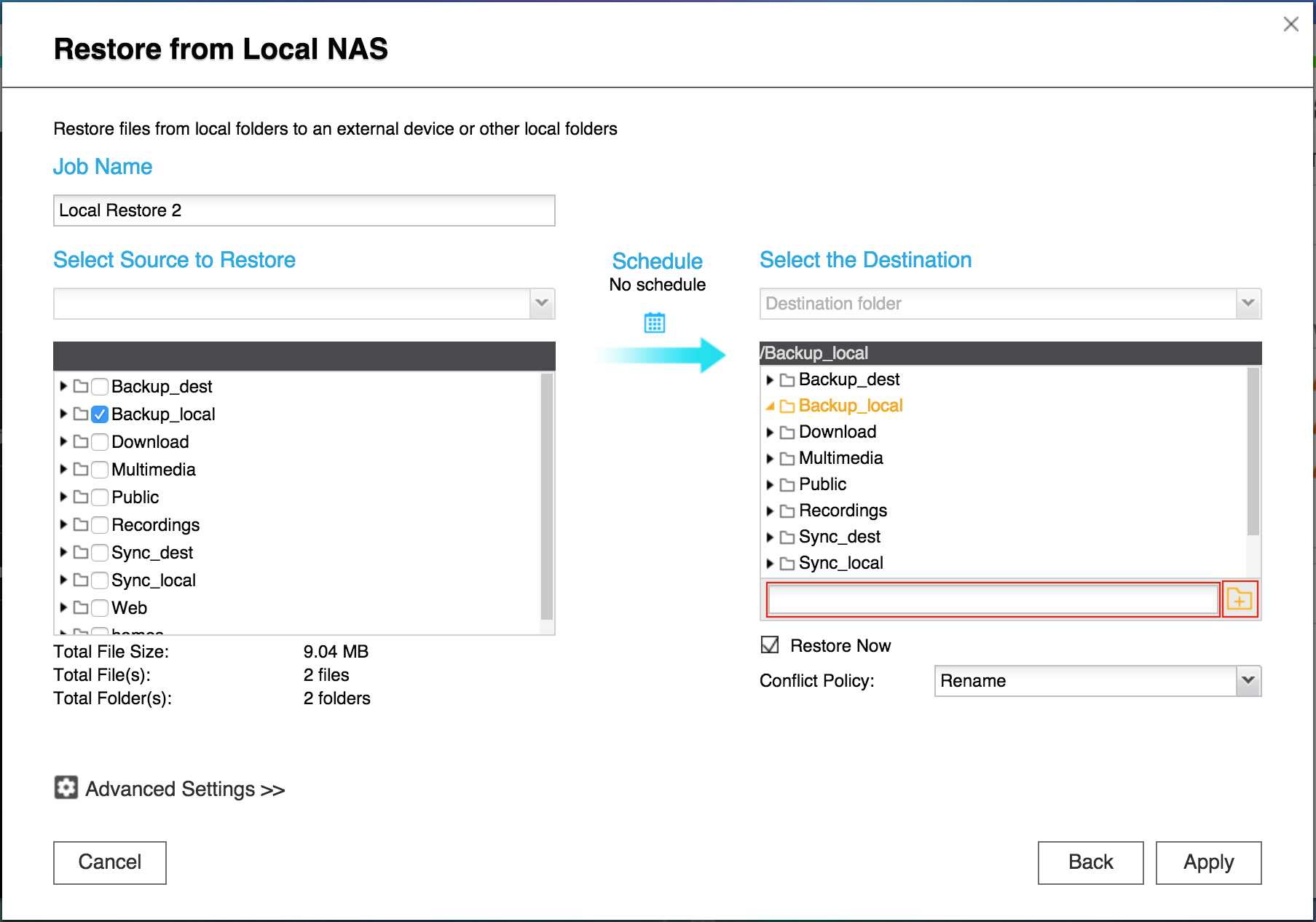This screenshot has width=1316, height=922.
Task: Click the No schedule status text
Action: tap(657, 285)
